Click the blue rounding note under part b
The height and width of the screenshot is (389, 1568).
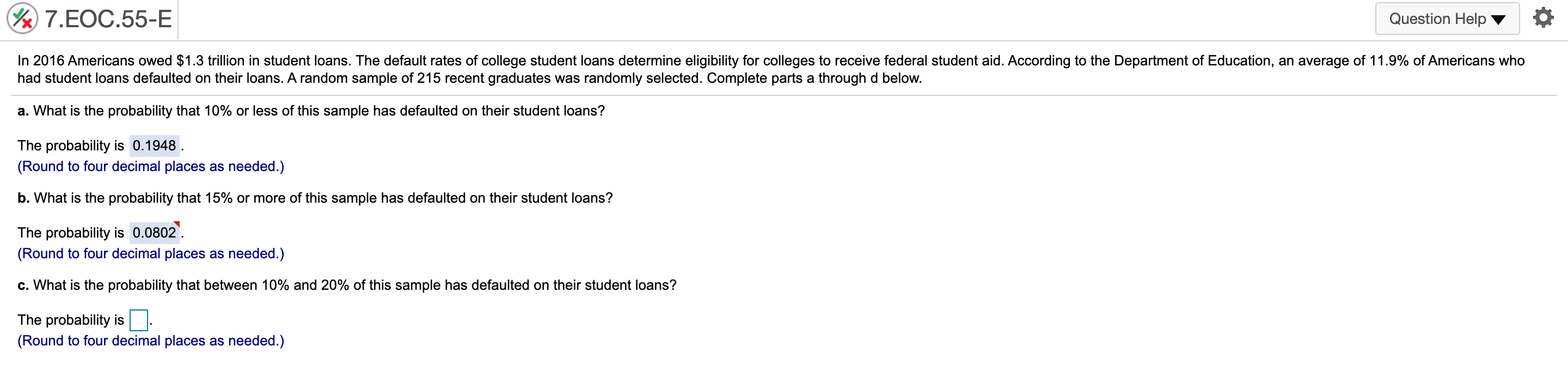click(150, 253)
